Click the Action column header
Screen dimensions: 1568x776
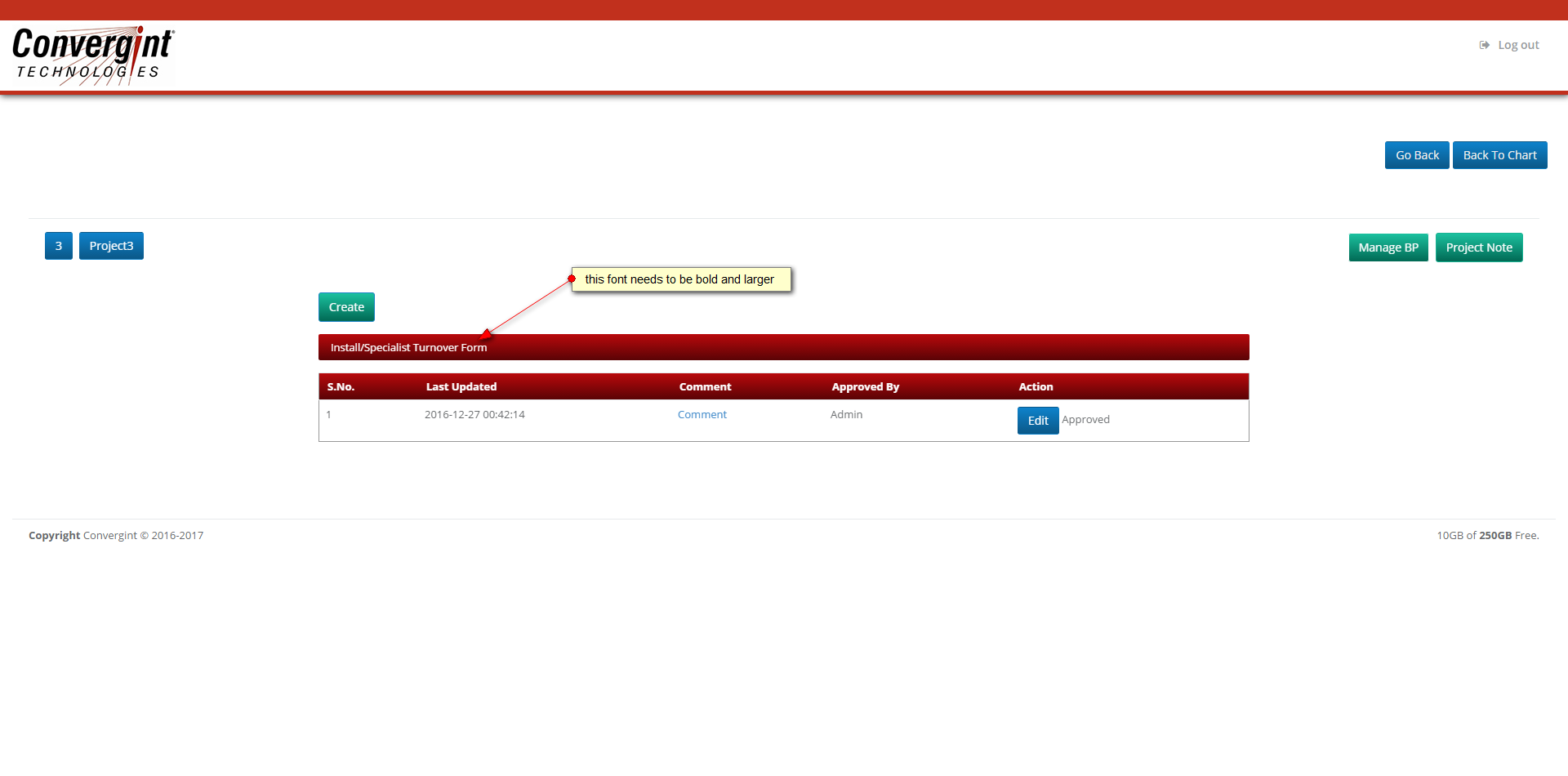pyautogui.click(x=1036, y=387)
